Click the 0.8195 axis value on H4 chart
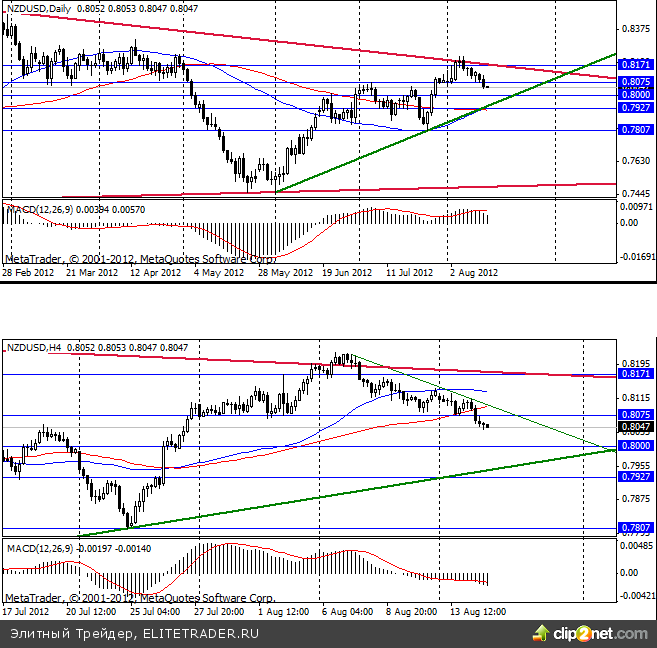Image resolution: width=657 pixels, height=648 pixels. [x=636, y=364]
